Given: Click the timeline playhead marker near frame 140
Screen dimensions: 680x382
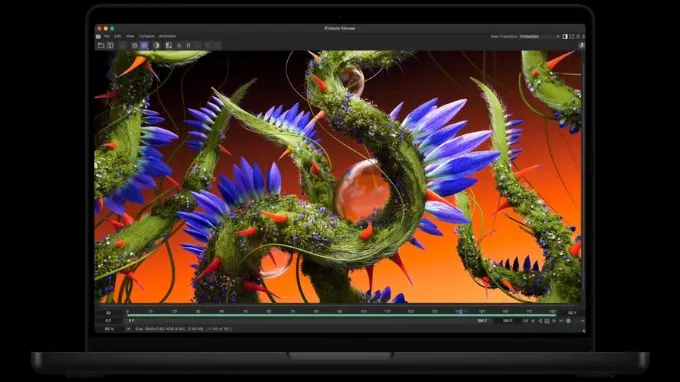Looking at the screenshot, I should (x=461, y=312).
